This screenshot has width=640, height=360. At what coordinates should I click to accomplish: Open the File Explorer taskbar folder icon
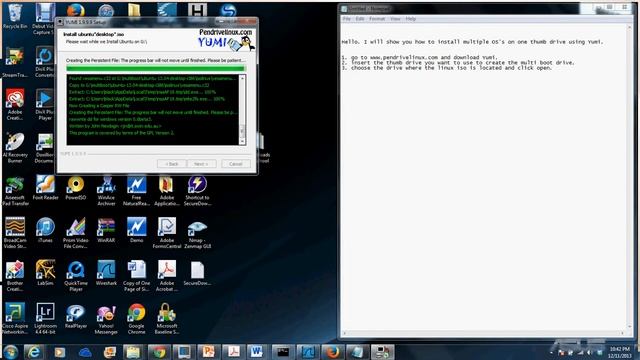point(133,352)
